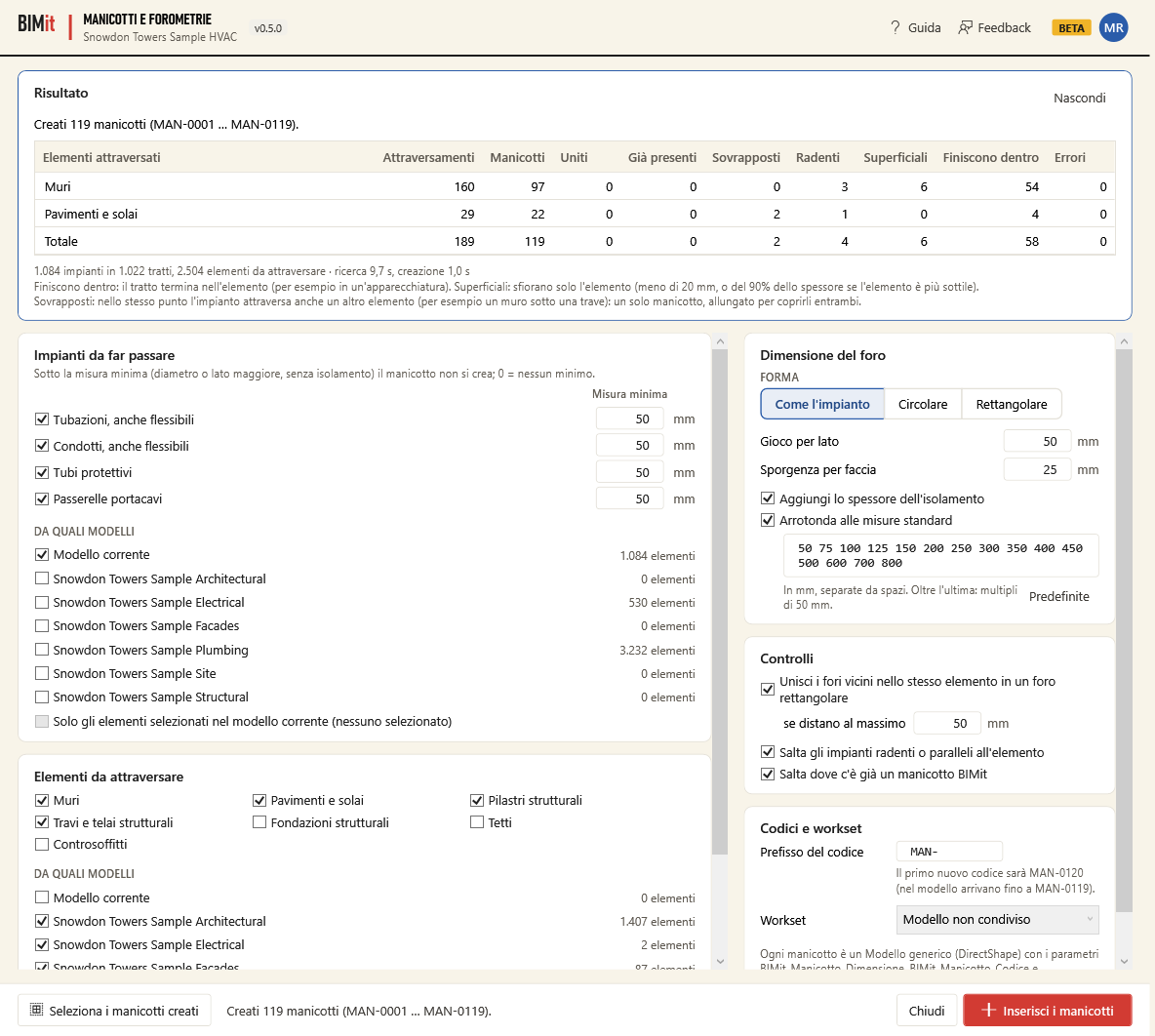The width and height of the screenshot is (1155, 1036).
Task: Click the standard sizes text box
Action: [x=941, y=556]
